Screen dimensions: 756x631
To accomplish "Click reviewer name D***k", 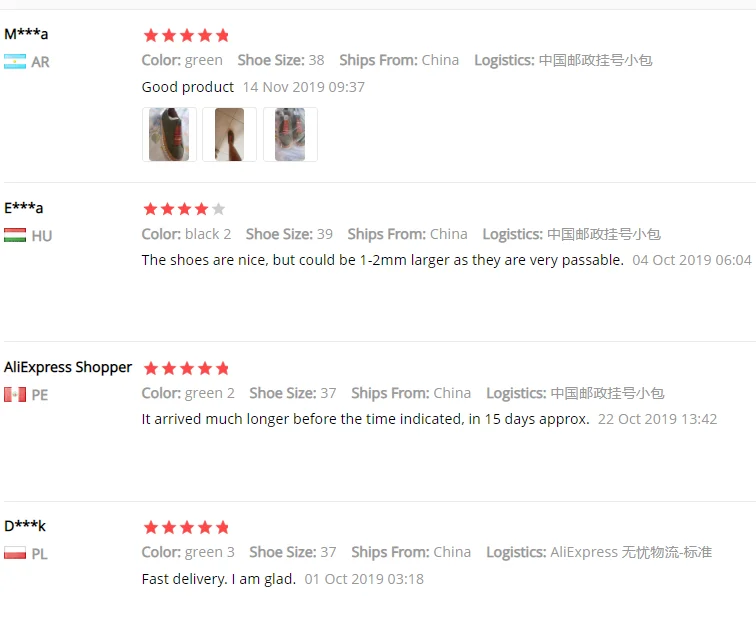I will (x=25, y=525).
